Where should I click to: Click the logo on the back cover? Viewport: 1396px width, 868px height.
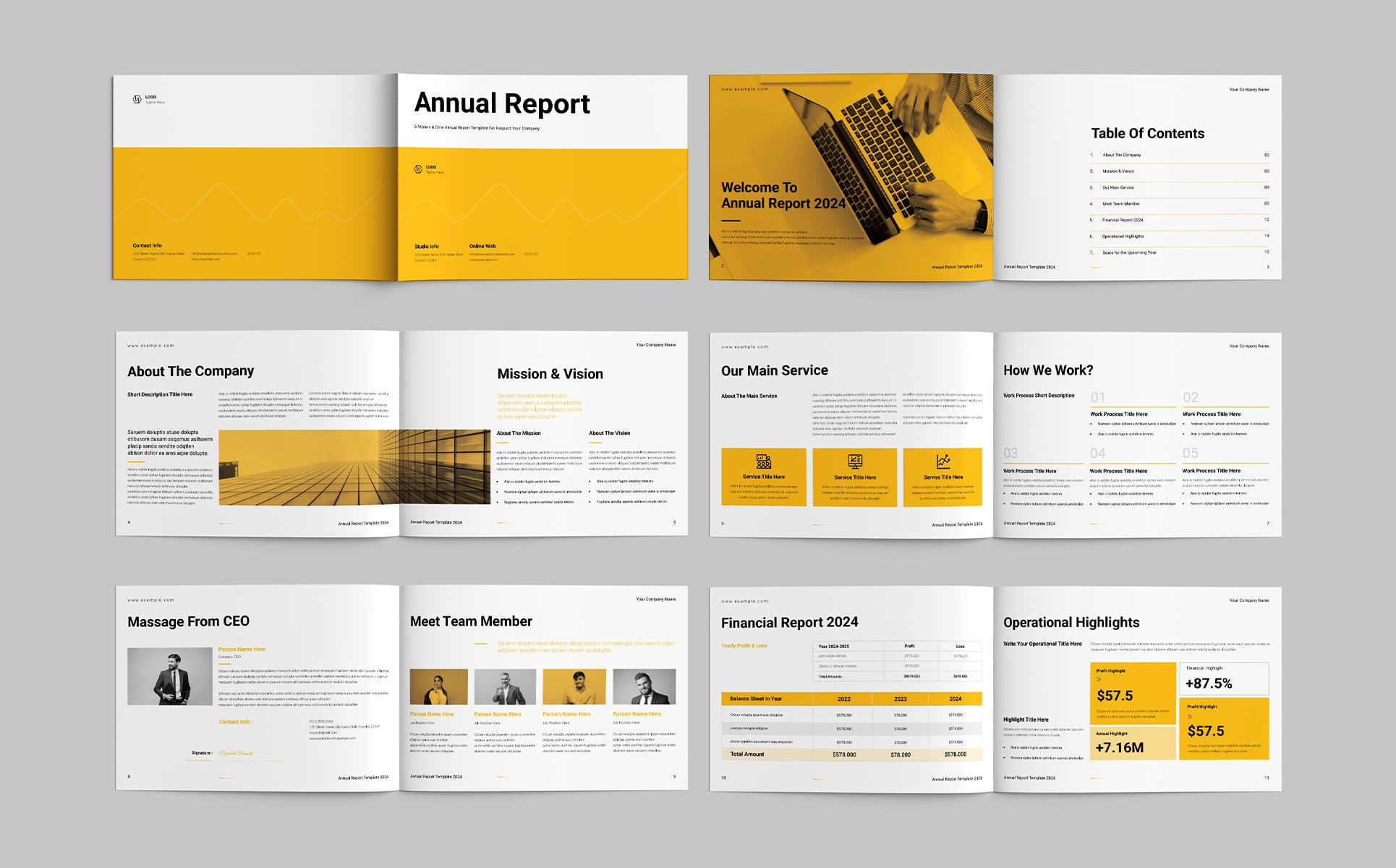(137, 99)
